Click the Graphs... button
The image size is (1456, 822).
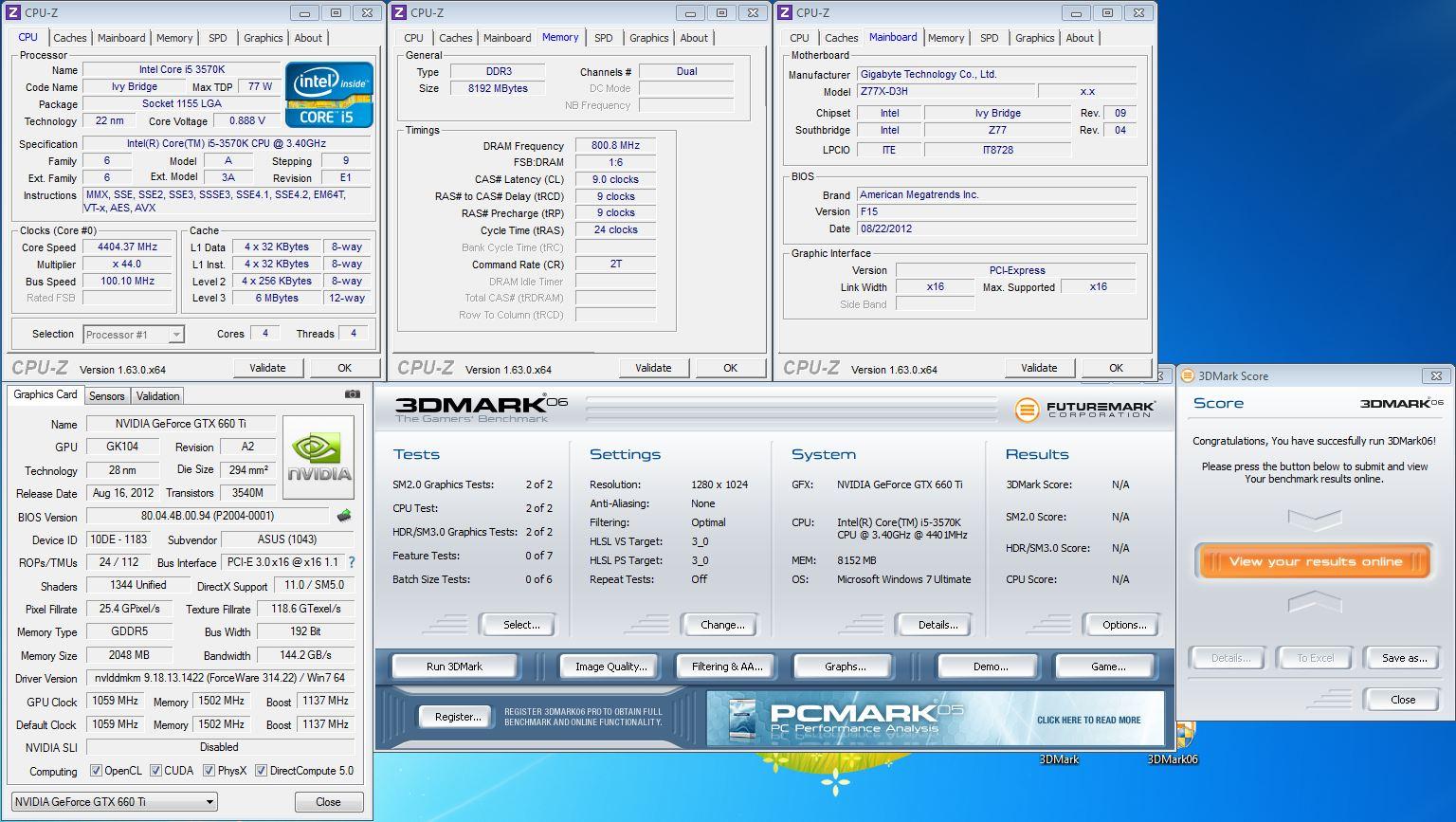845,667
